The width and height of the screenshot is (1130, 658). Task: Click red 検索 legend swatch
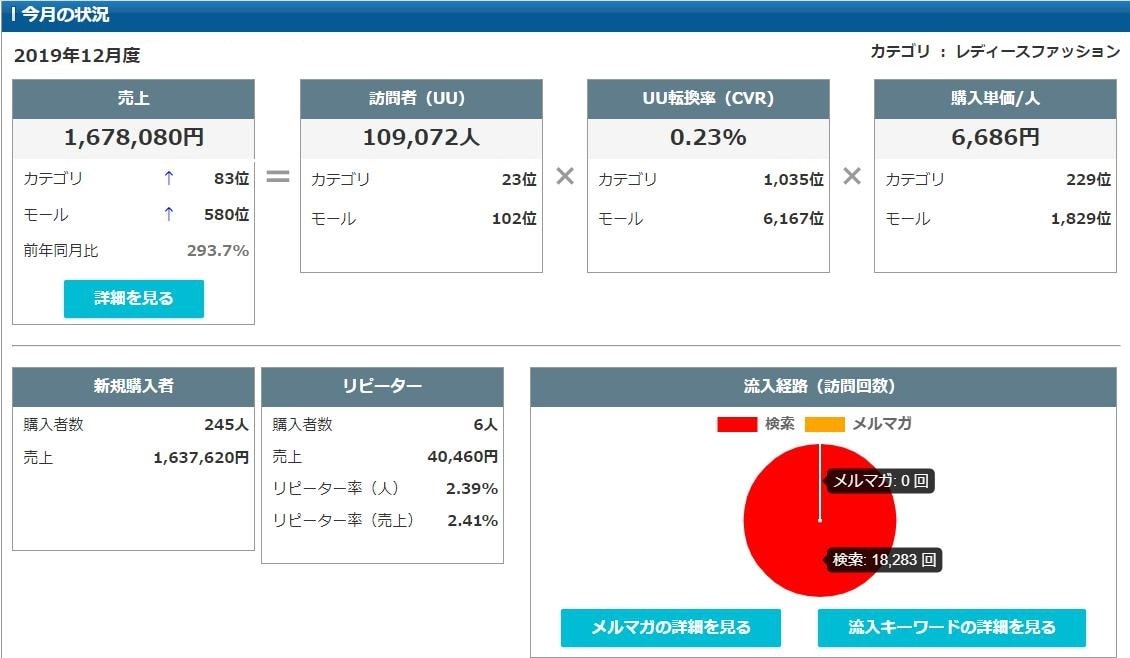coord(737,424)
